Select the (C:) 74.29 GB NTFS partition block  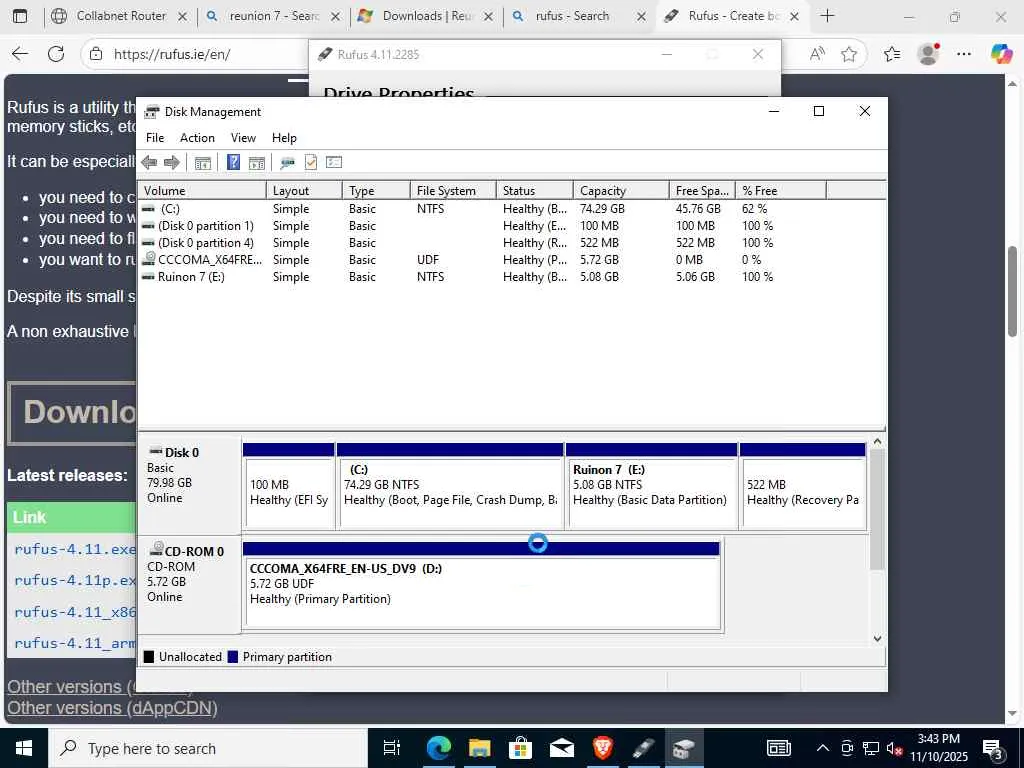pos(450,486)
